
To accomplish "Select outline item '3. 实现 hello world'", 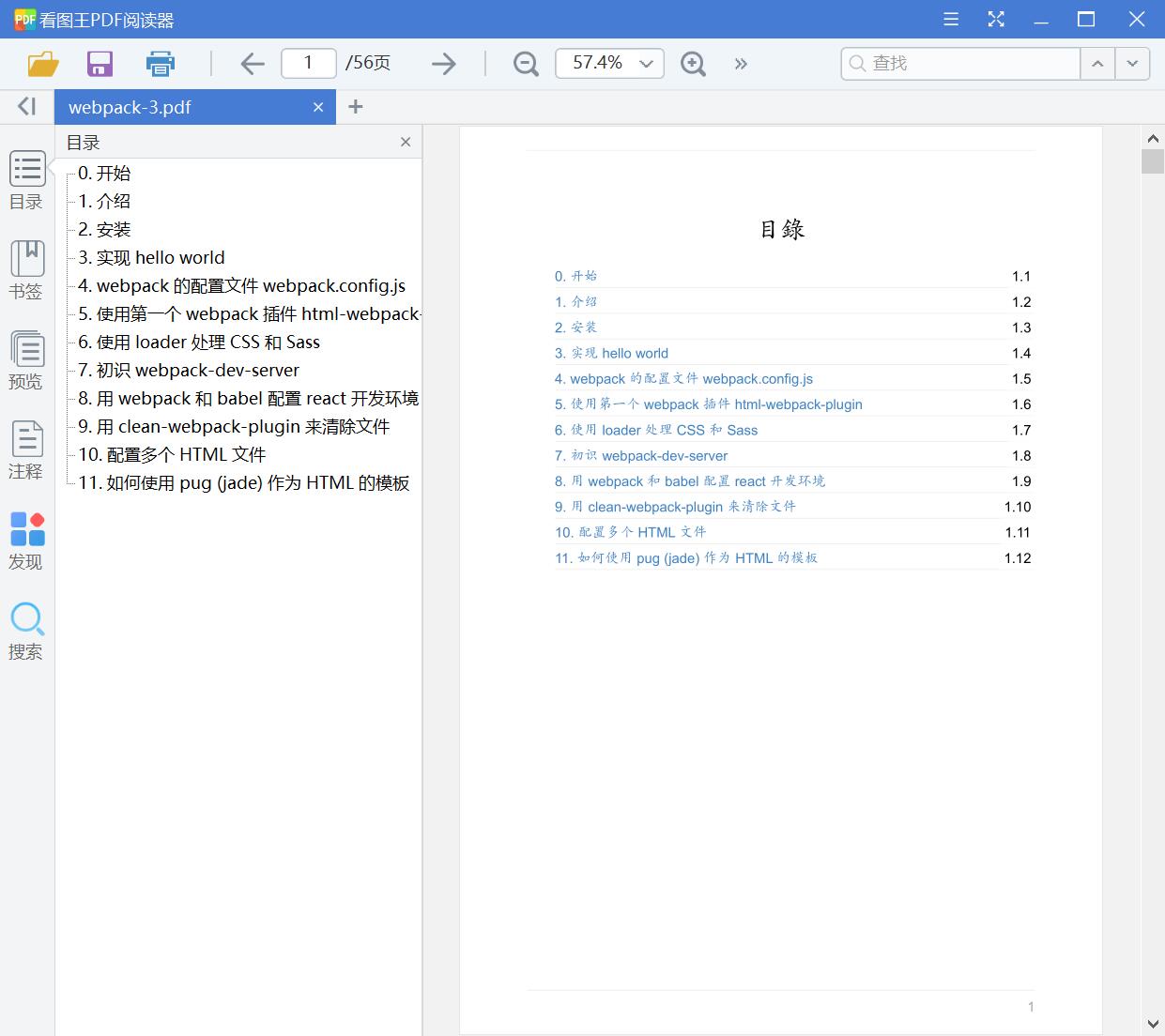I will [151, 257].
